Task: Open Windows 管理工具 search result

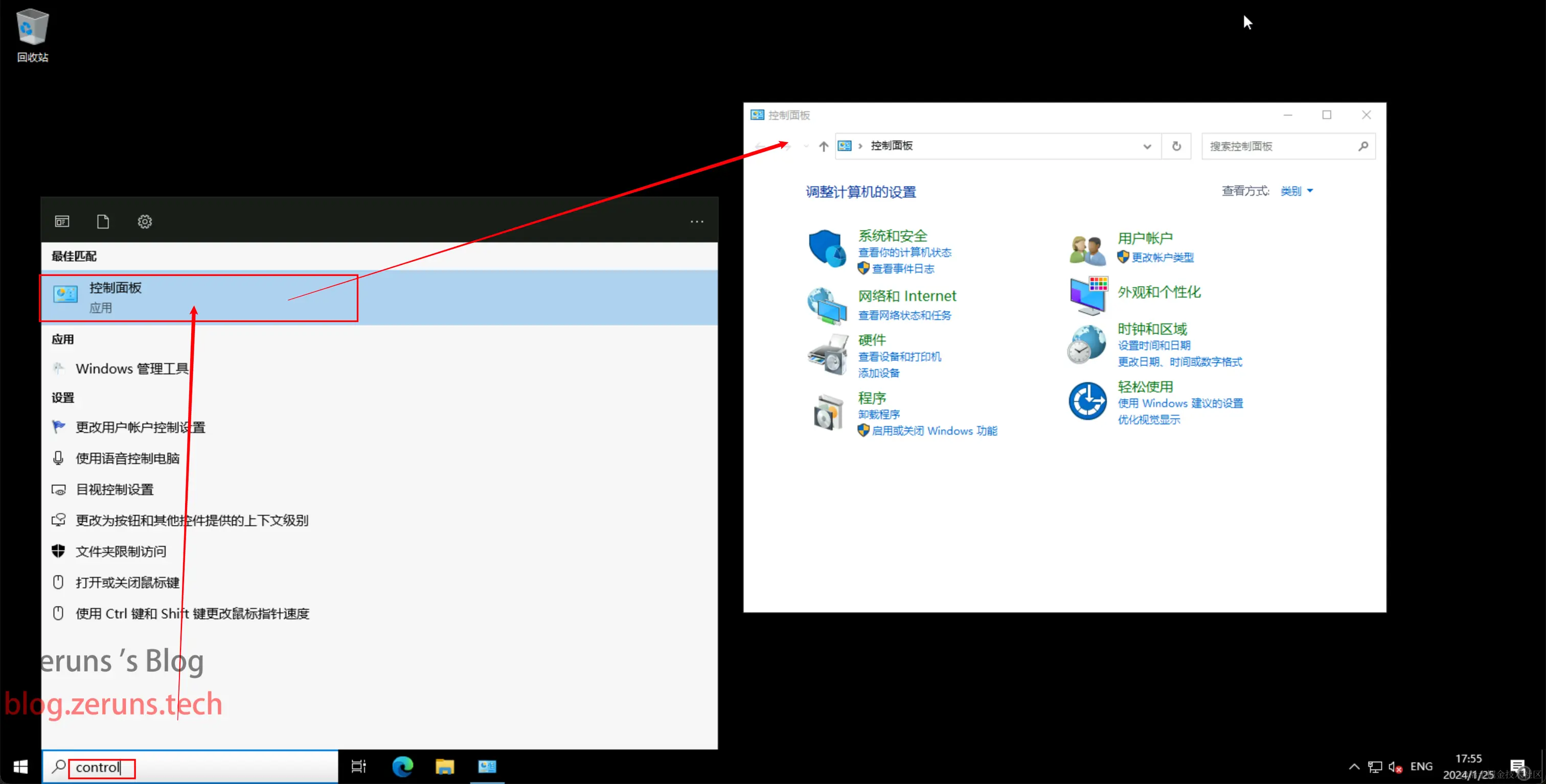Action: click(x=132, y=369)
